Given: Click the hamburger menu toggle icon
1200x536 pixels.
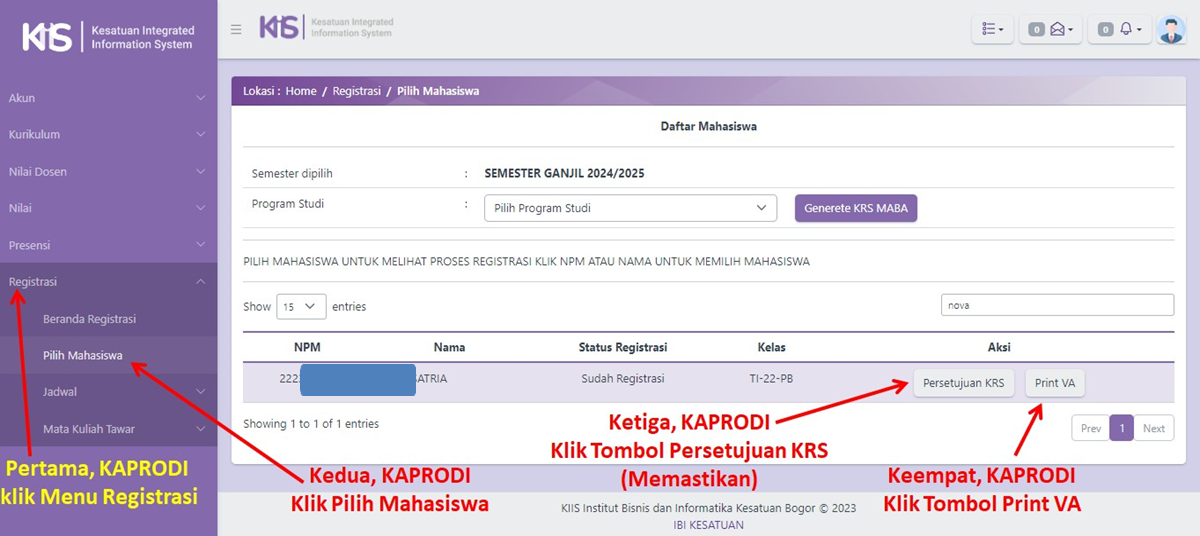Looking at the screenshot, I should tap(236, 29).
